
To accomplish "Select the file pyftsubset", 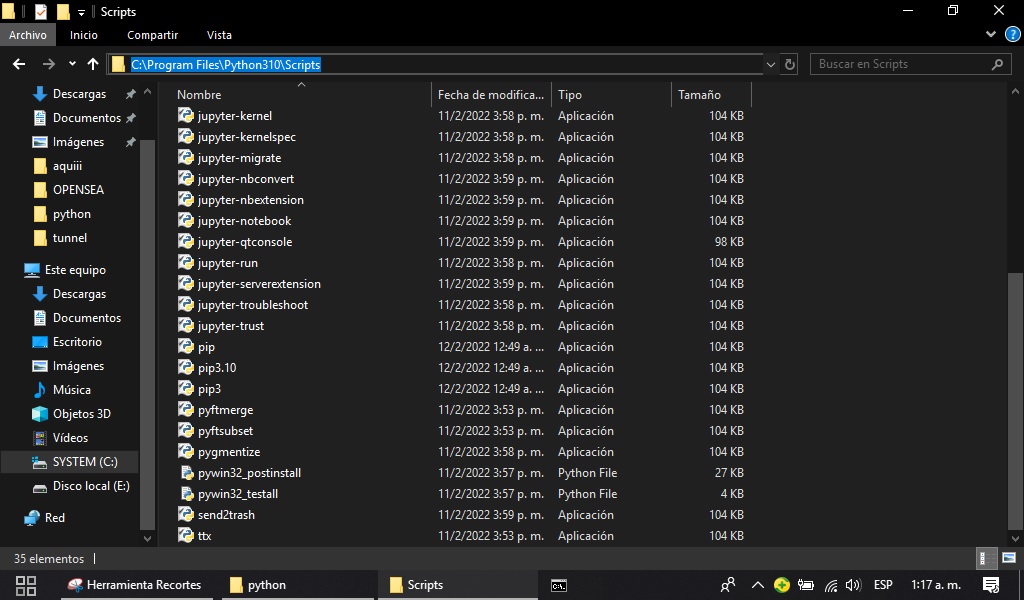I will [x=225, y=431].
